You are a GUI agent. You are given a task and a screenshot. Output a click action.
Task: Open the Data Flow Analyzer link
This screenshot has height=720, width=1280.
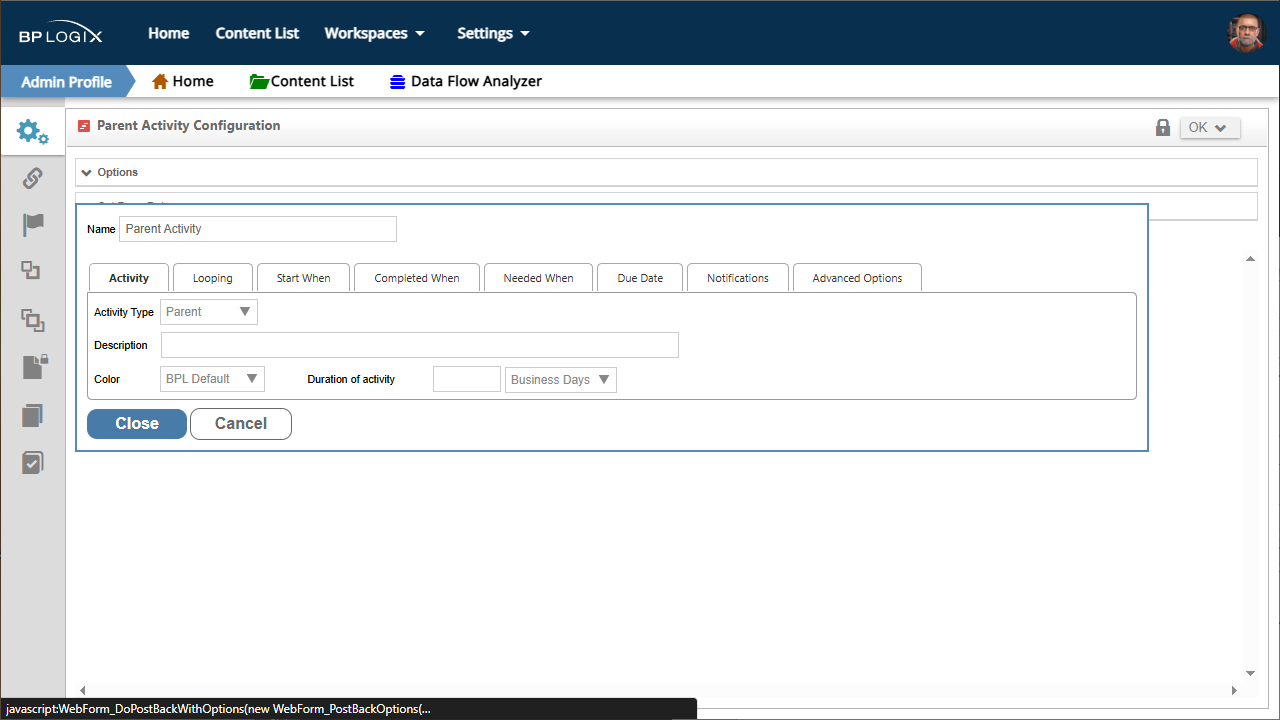(476, 81)
